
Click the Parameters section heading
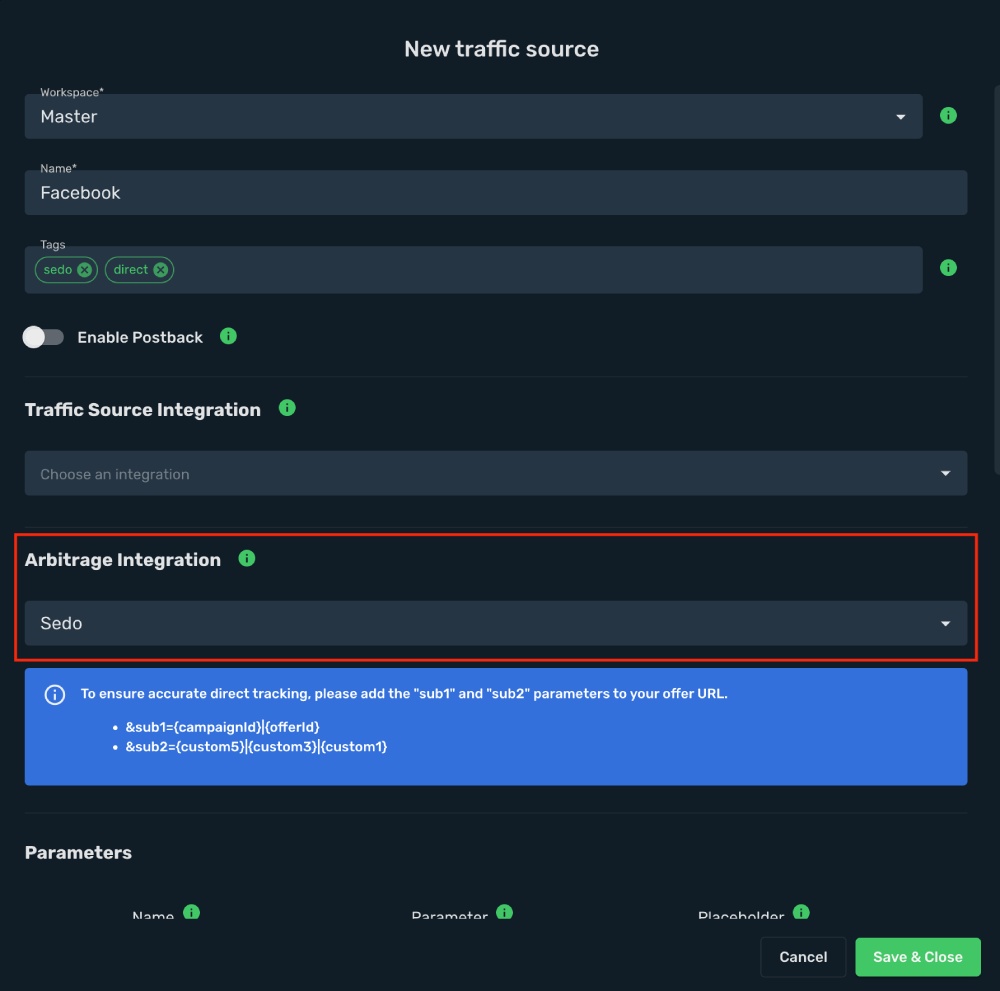pyautogui.click(x=78, y=853)
